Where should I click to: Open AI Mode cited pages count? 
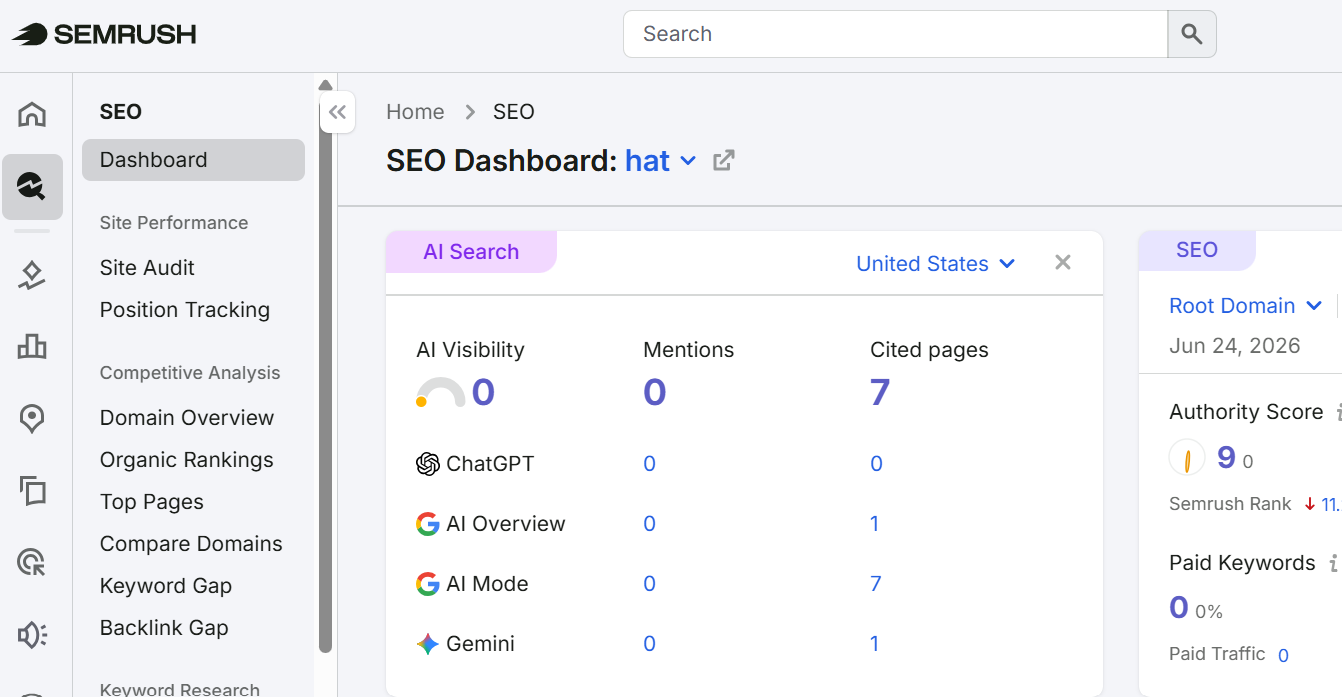point(876,584)
